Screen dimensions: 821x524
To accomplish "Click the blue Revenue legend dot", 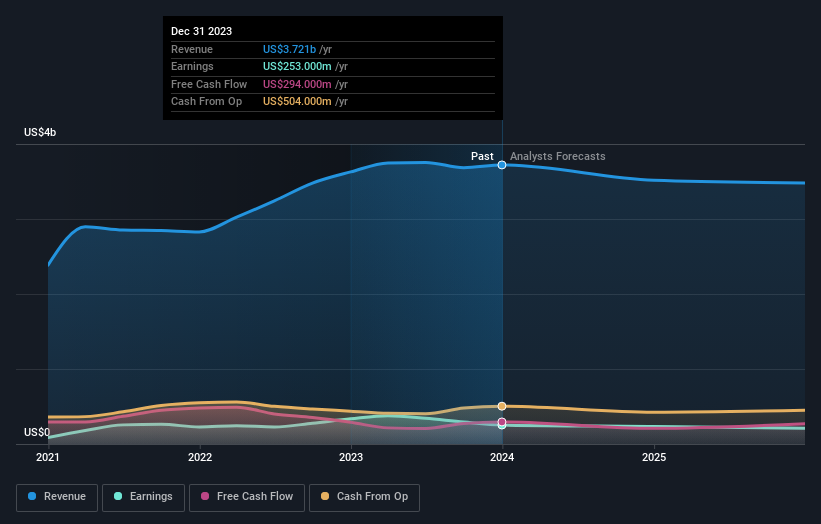I will click(x=32, y=496).
